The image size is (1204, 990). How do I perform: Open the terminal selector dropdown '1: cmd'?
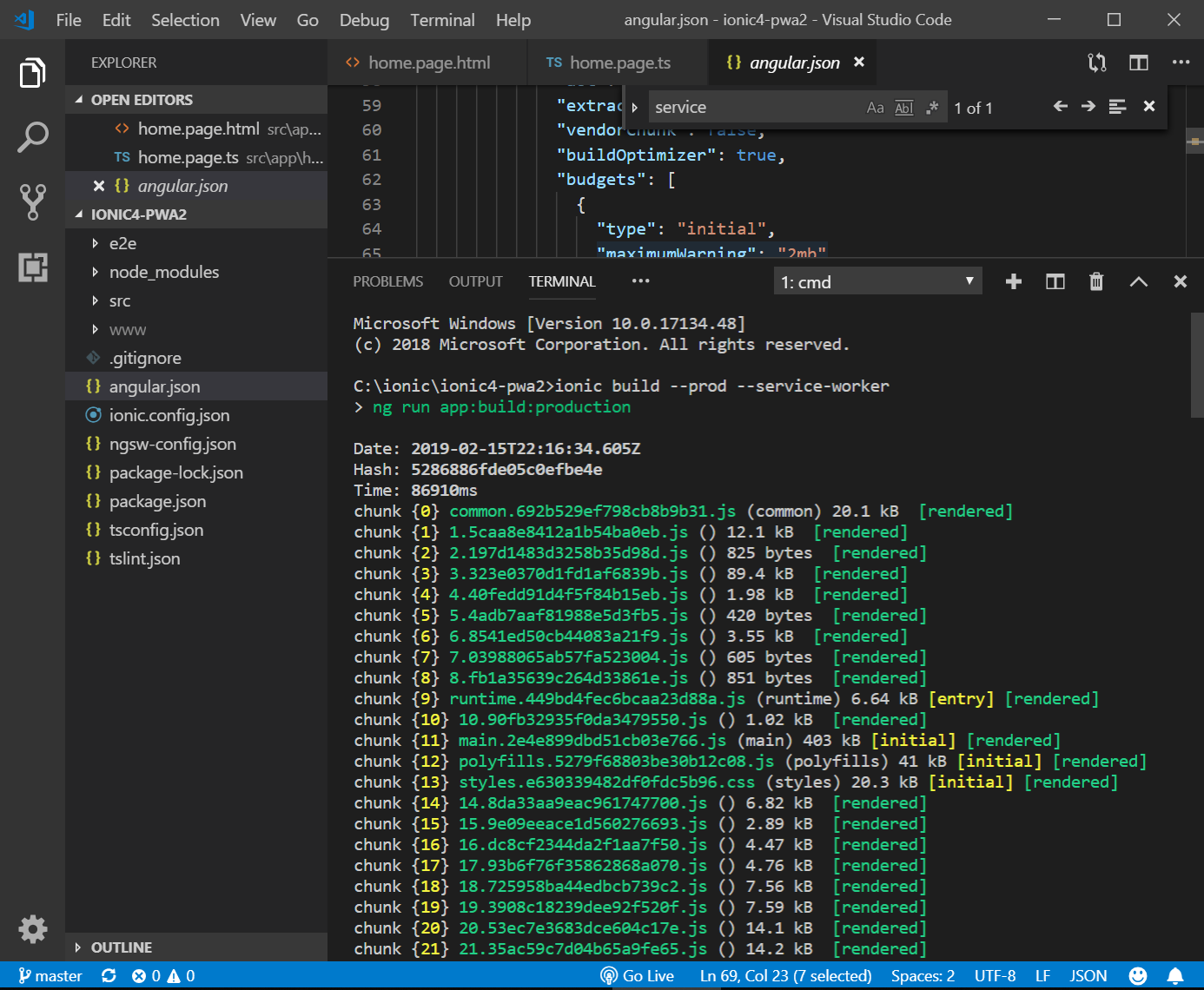tap(877, 281)
